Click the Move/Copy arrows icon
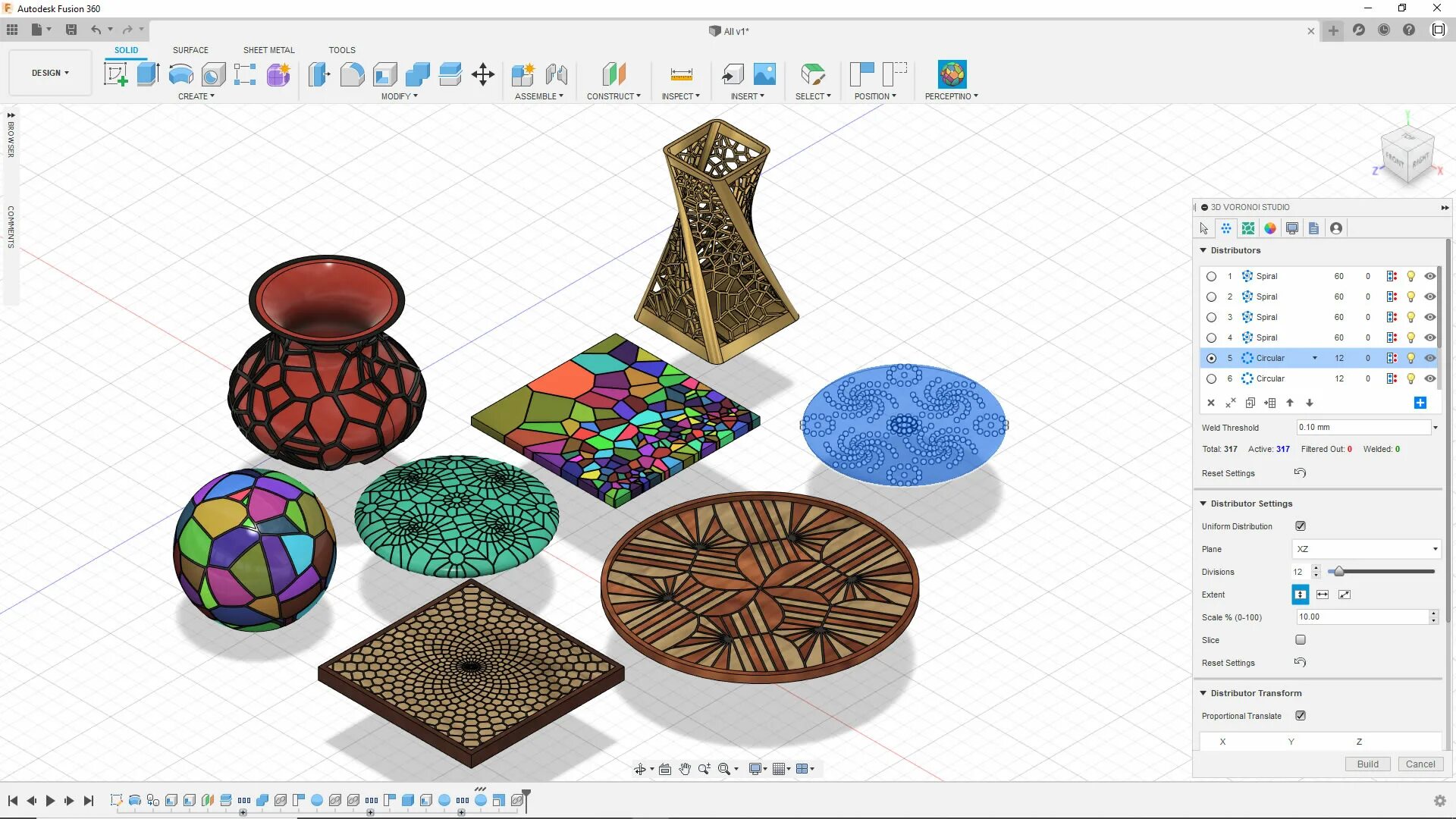This screenshot has width=1456, height=819. (x=483, y=74)
